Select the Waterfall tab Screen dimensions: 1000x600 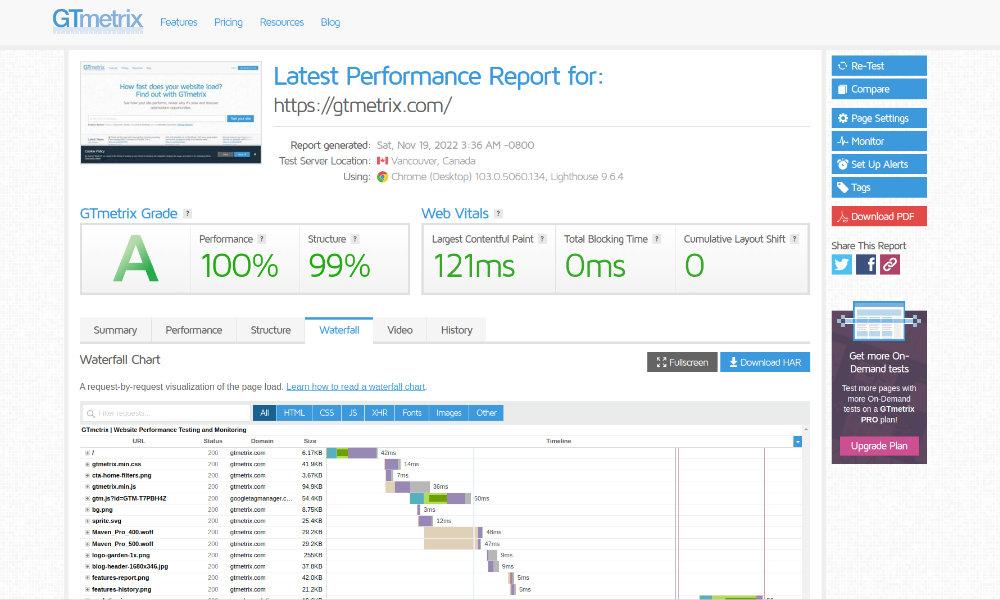pyautogui.click(x=339, y=330)
